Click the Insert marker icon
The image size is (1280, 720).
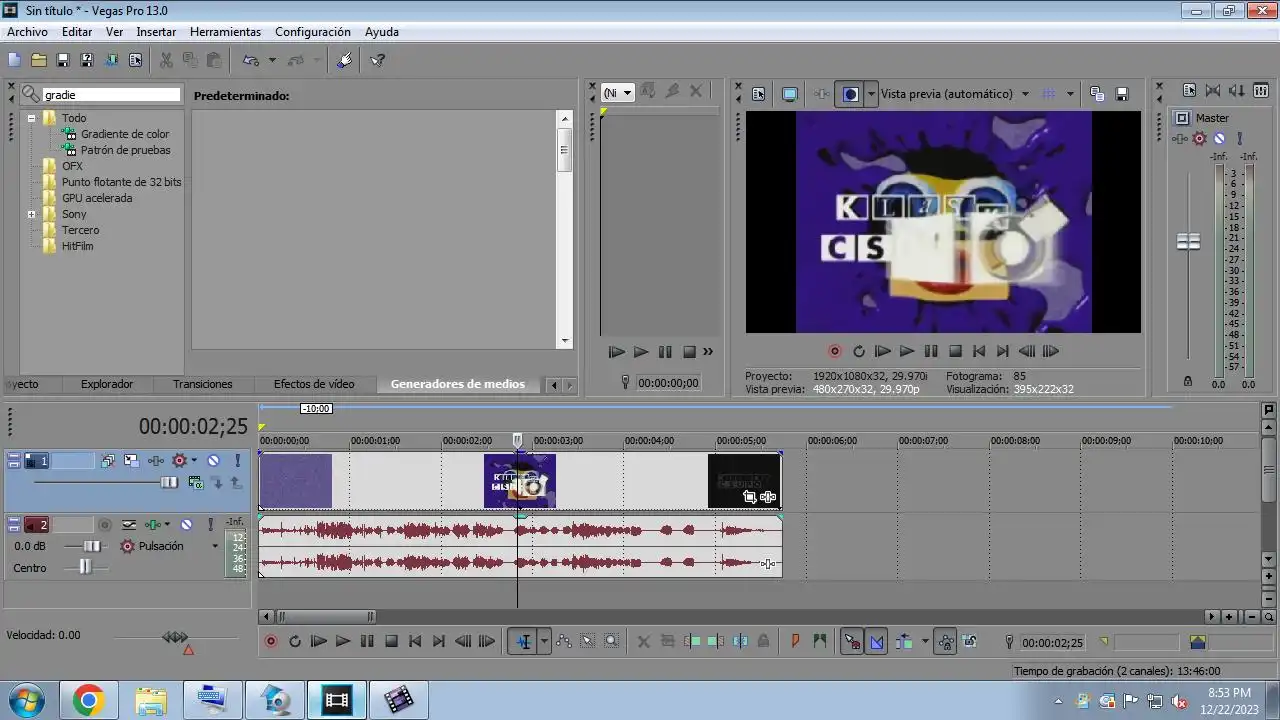click(796, 642)
